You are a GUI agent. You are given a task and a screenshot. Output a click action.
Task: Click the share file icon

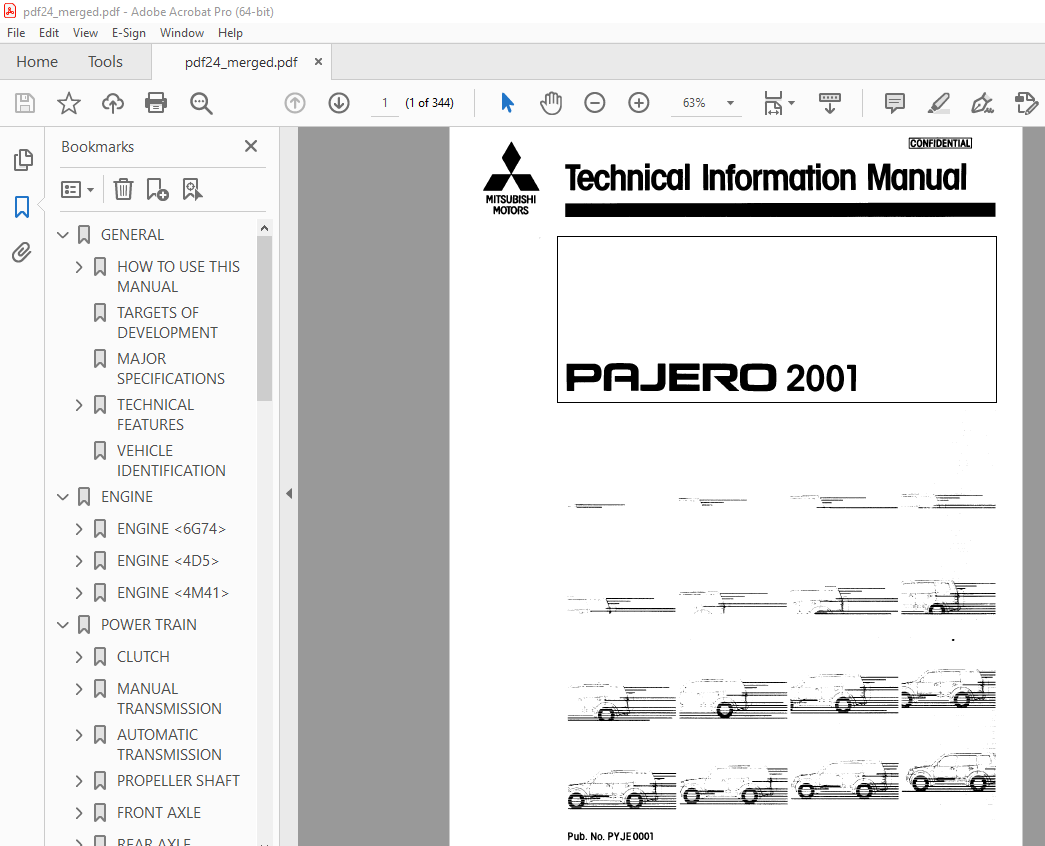click(x=1026, y=103)
